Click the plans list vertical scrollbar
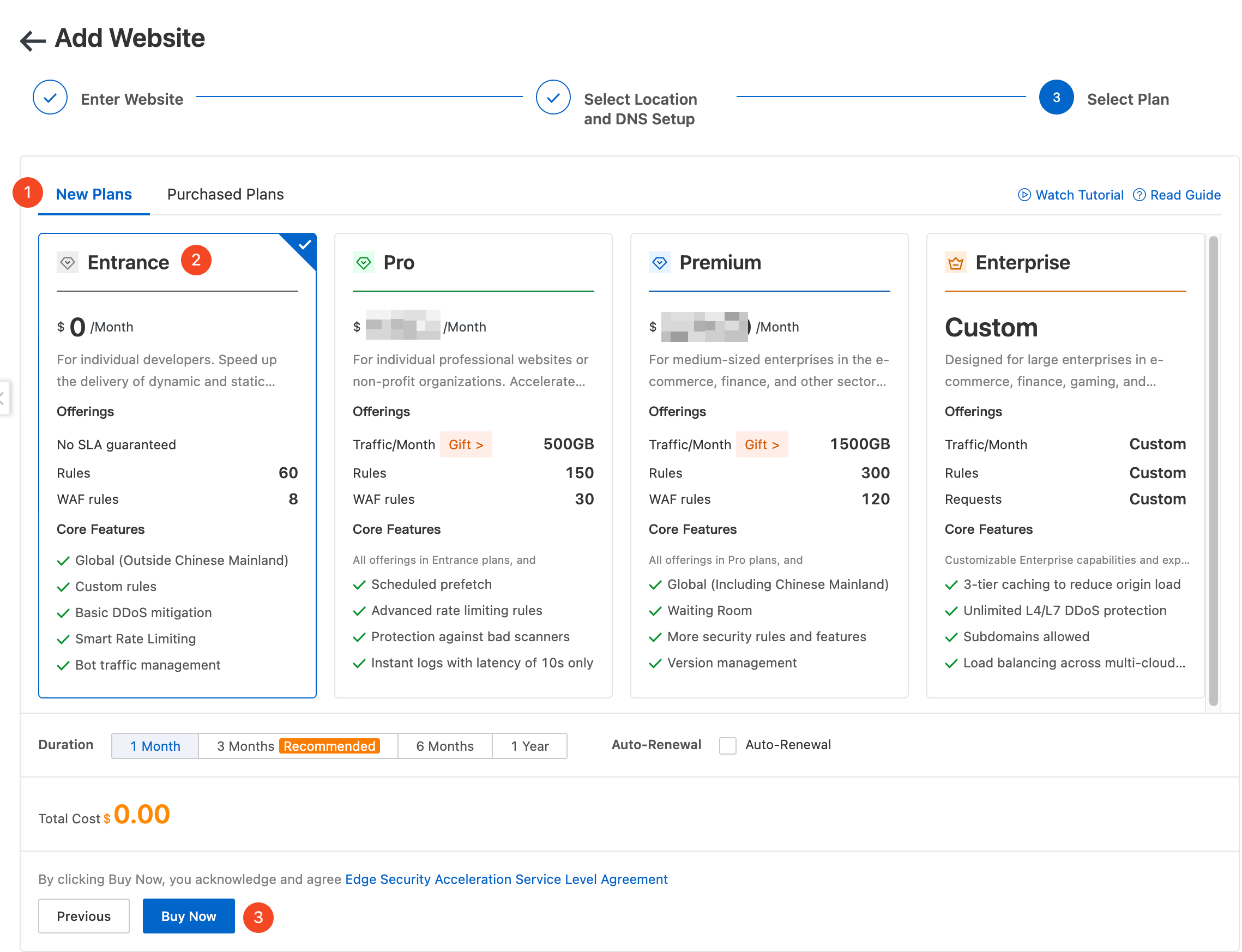 click(1213, 471)
